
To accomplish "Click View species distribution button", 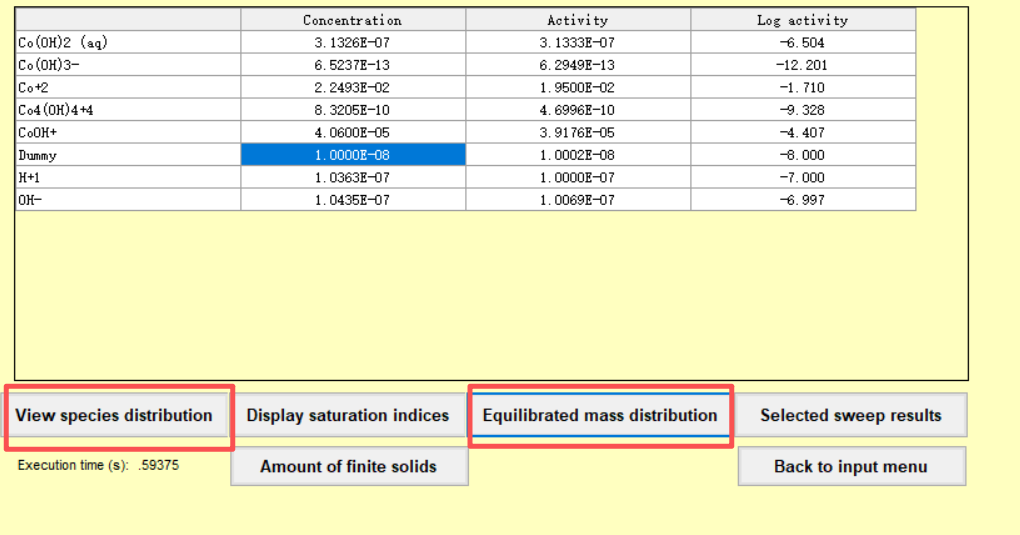I will tap(114, 416).
